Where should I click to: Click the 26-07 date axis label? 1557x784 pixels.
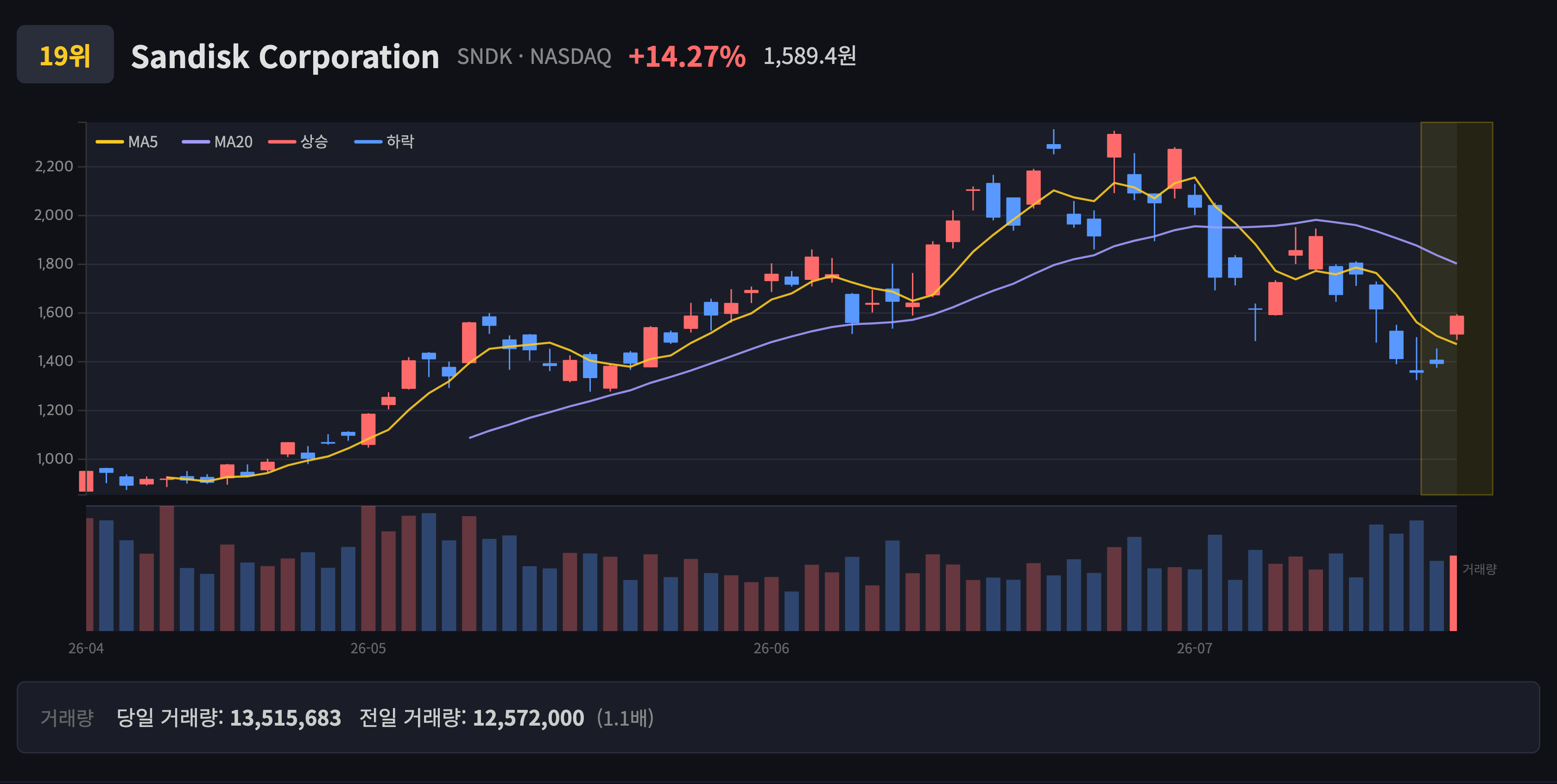pos(1194,649)
